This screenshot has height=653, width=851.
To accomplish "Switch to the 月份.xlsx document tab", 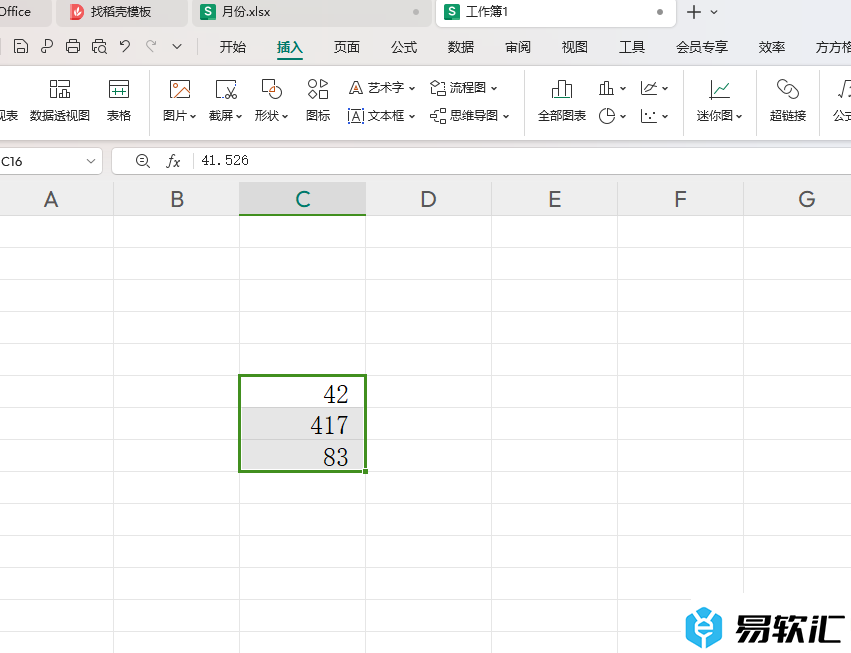I will pos(311,12).
